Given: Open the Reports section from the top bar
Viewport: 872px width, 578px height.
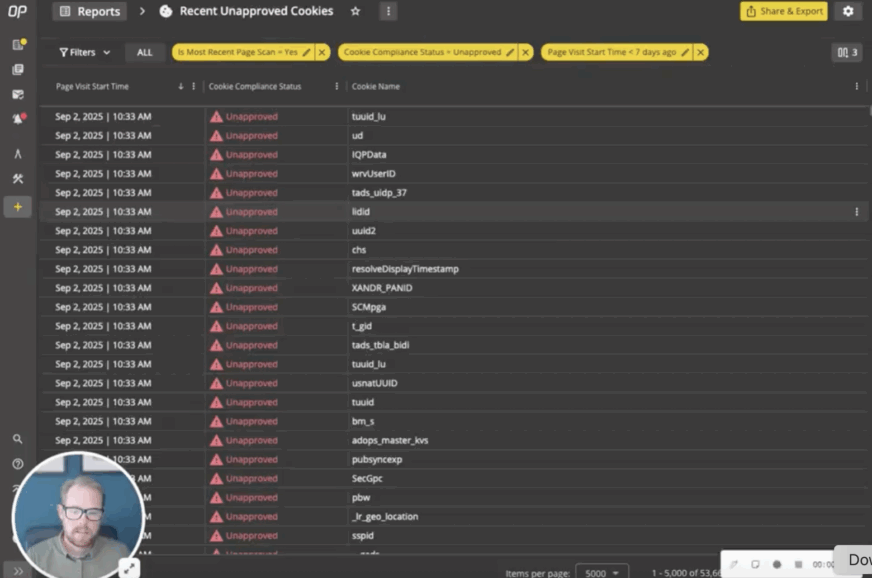Looking at the screenshot, I should (x=88, y=11).
